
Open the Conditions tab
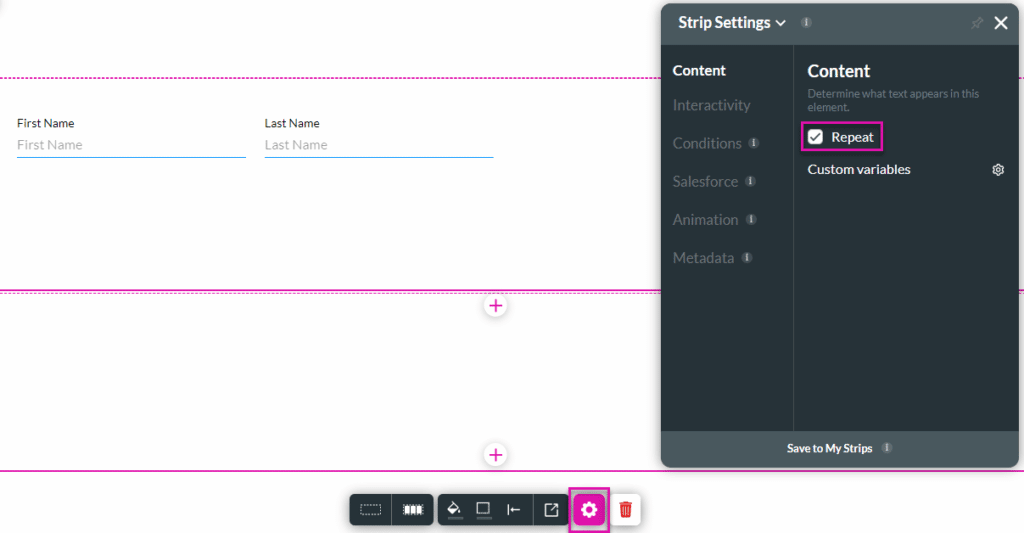point(707,143)
